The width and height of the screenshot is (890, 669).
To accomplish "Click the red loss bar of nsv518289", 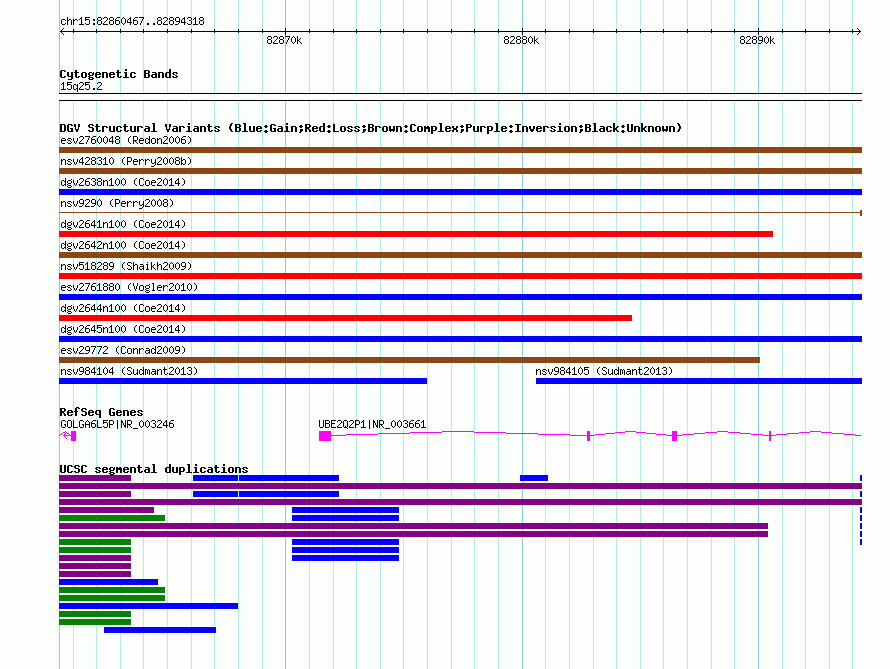I will click(x=460, y=276).
